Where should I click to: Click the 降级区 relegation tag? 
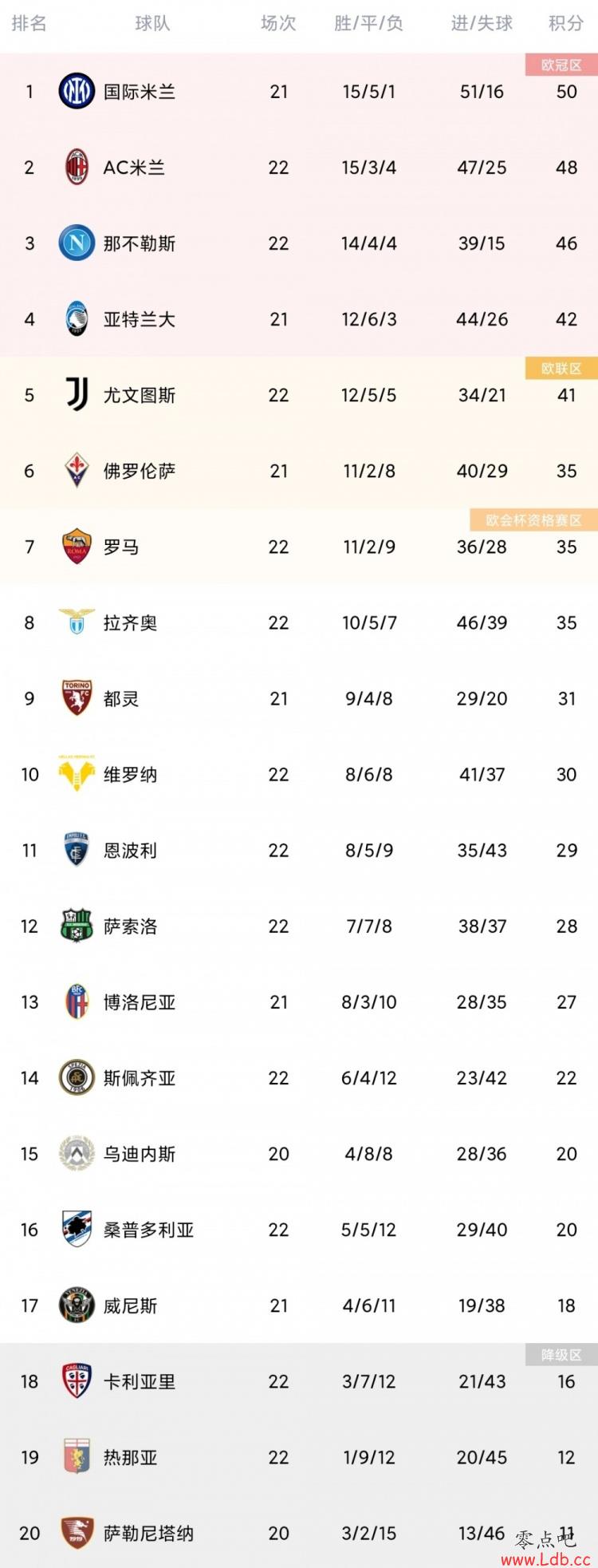561,1355
